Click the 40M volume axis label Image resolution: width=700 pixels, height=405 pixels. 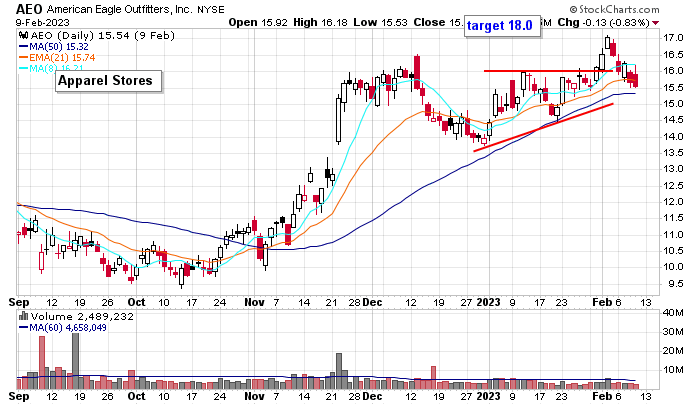tap(673, 313)
